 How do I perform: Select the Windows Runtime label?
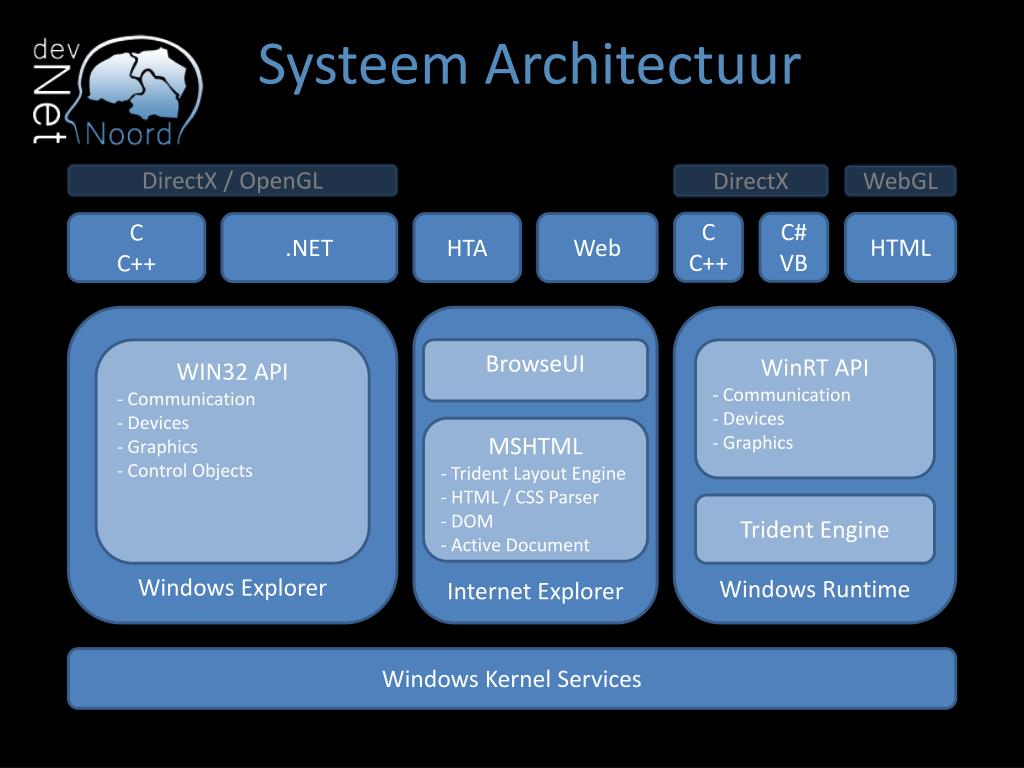tap(815, 589)
